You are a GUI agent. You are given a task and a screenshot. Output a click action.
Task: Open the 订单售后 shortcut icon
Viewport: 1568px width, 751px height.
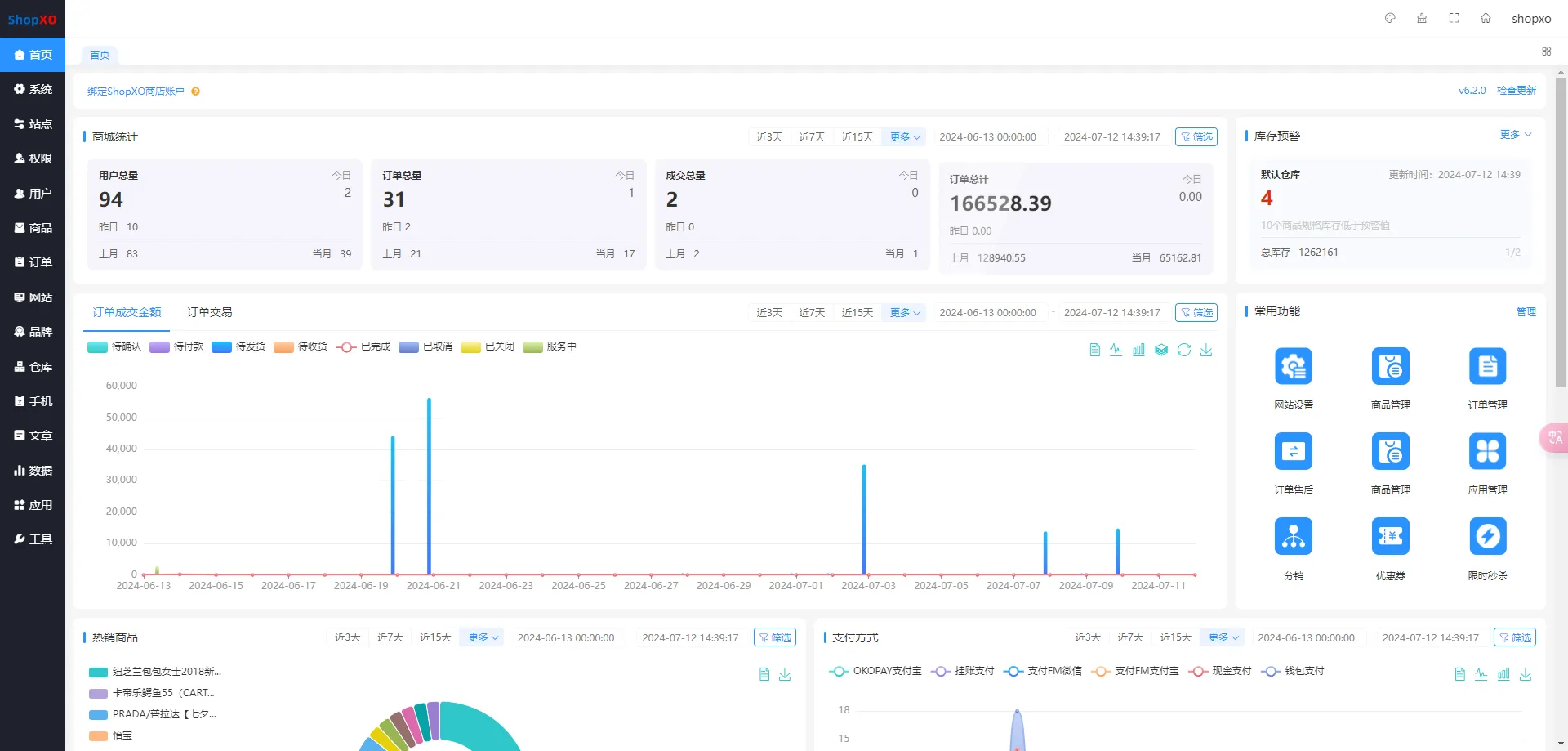(x=1294, y=451)
